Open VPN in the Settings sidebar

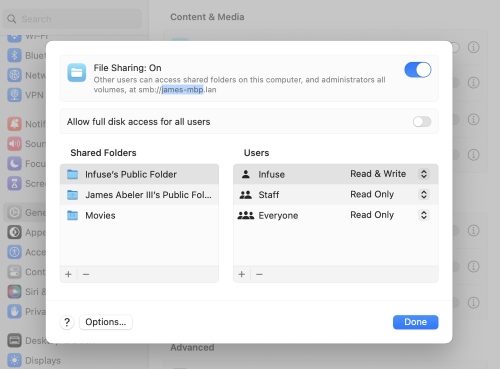coord(27,95)
